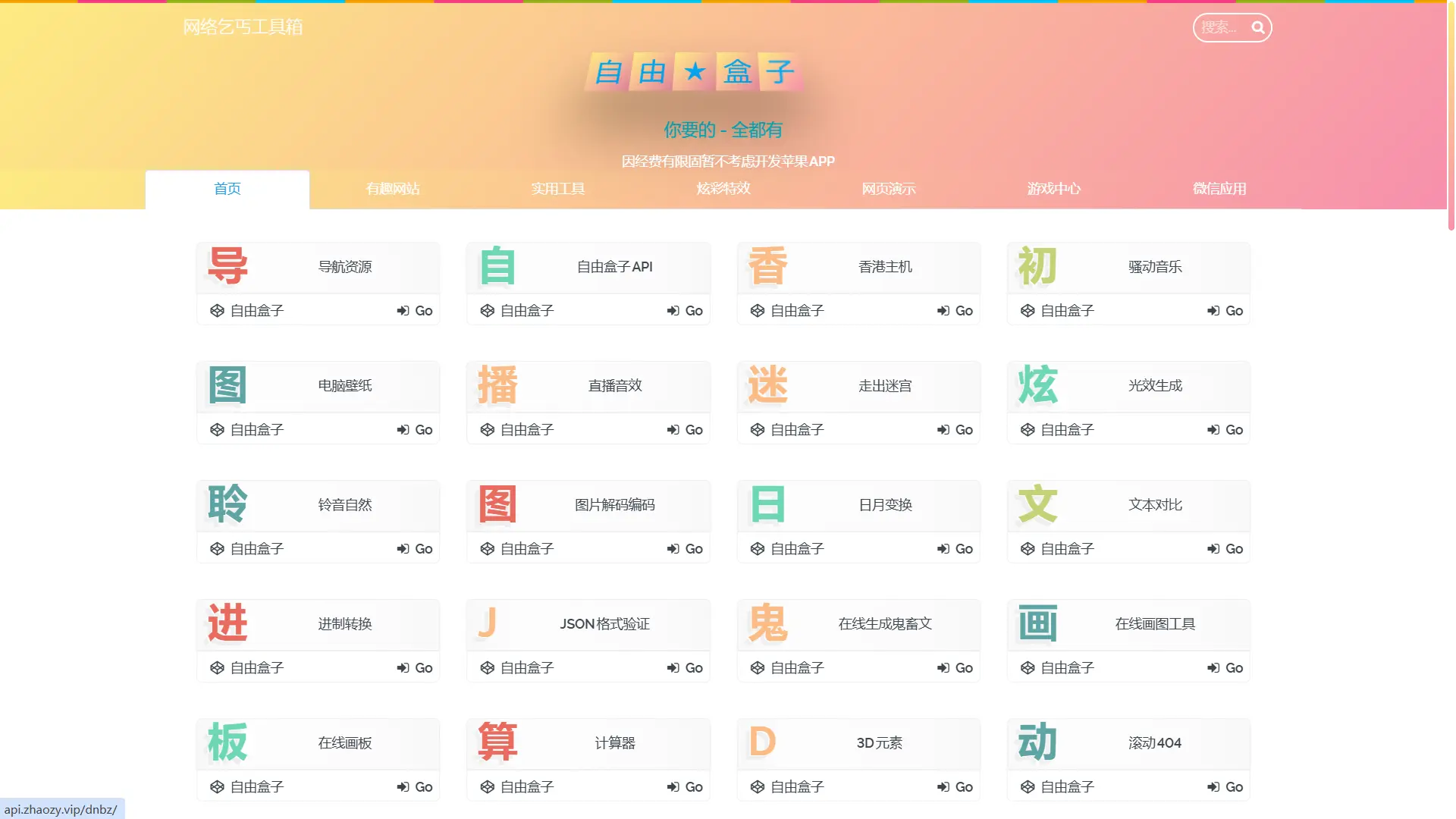Click the 聆 icon of 铃音自然 card
The image size is (1456, 819).
point(227,504)
